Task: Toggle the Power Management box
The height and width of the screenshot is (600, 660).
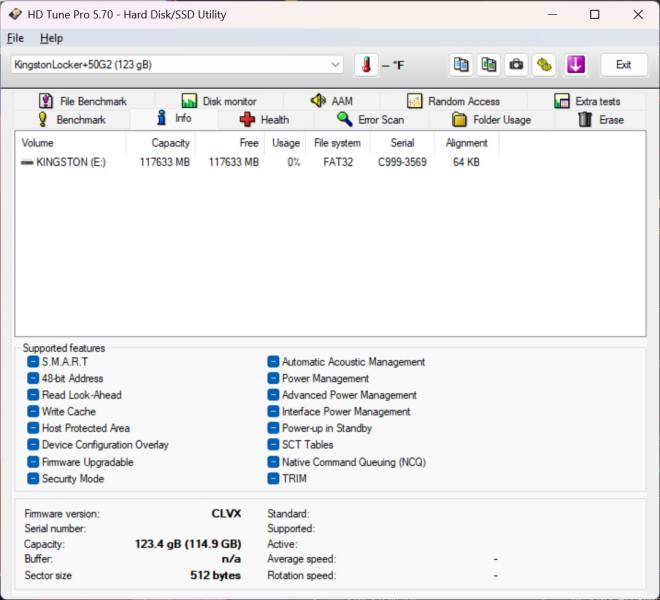Action: 273,378
